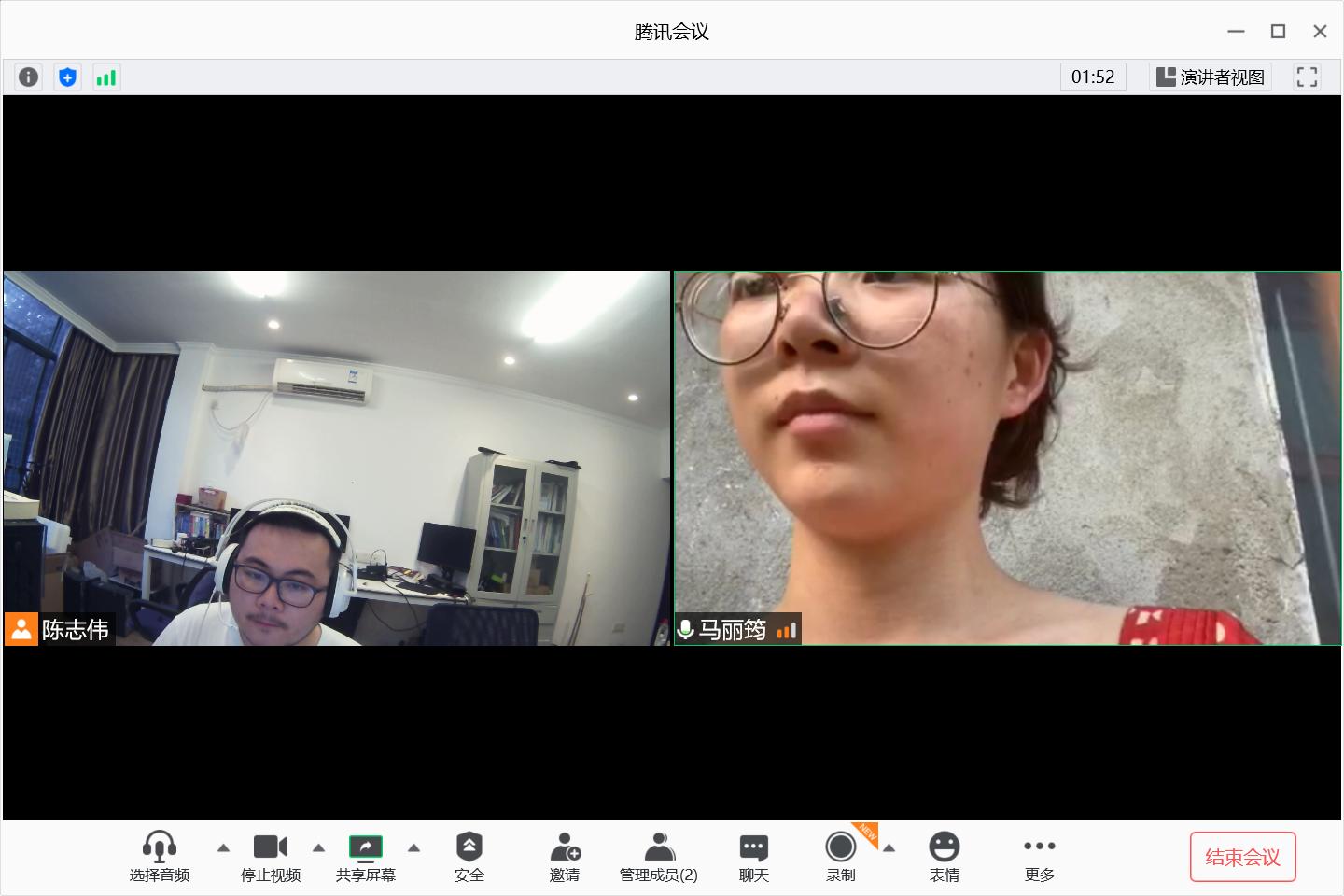Expand the arrow next to 共享屏幕
The height and width of the screenshot is (896, 1344).
pos(413,848)
